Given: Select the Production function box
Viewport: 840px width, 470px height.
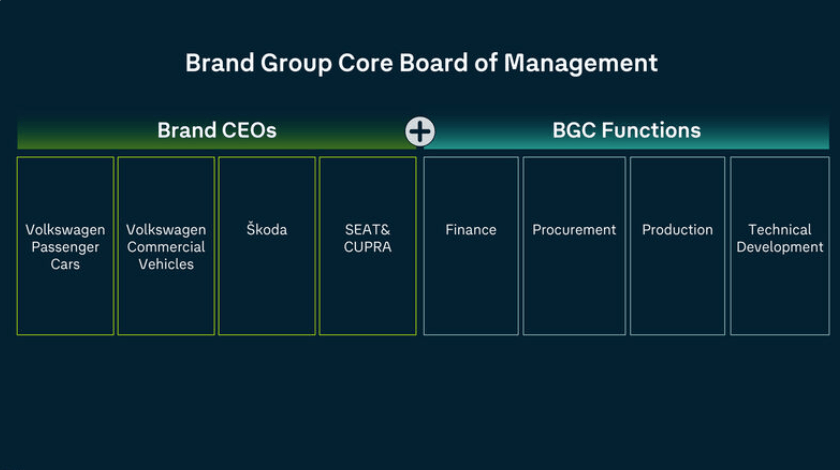Looking at the screenshot, I should (677, 246).
